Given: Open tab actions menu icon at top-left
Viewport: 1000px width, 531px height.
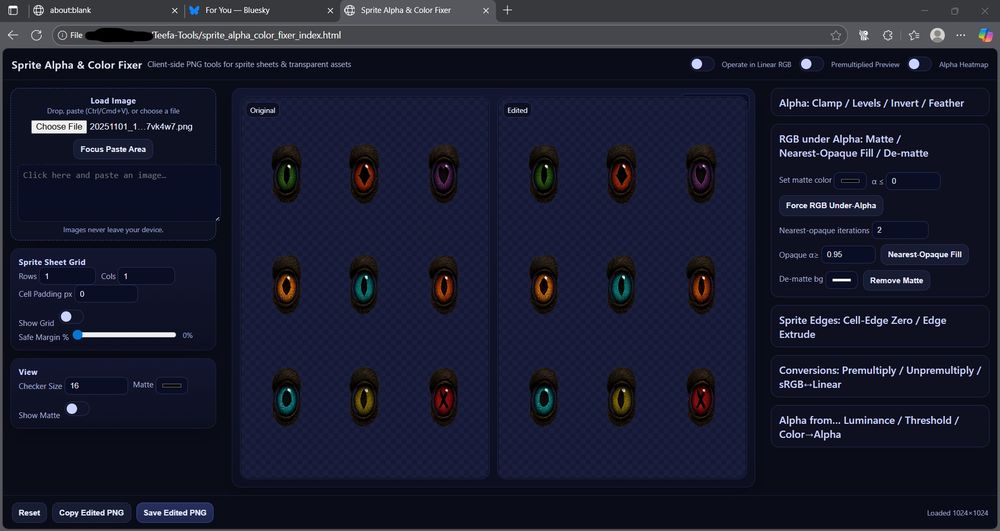Looking at the screenshot, I should coord(13,10).
